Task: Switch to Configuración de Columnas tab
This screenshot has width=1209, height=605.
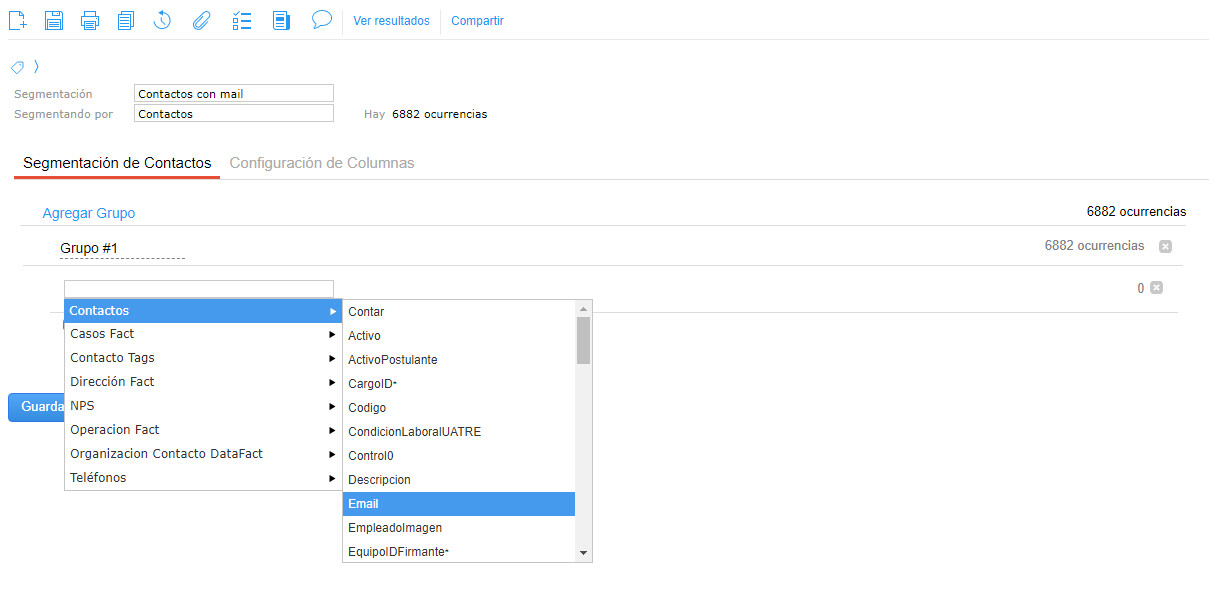Action: point(322,163)
